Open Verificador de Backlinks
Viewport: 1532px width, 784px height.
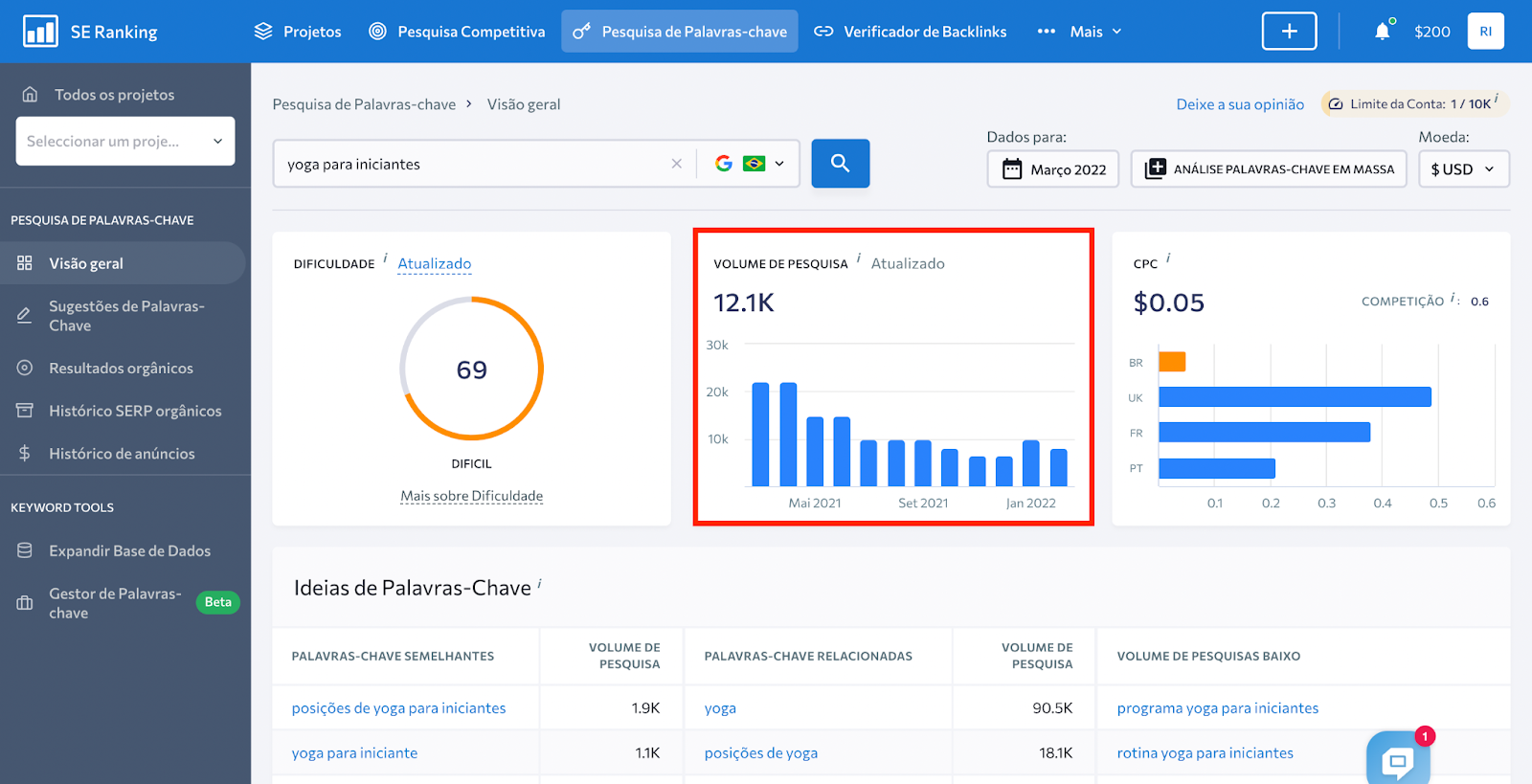click(910, 32)
